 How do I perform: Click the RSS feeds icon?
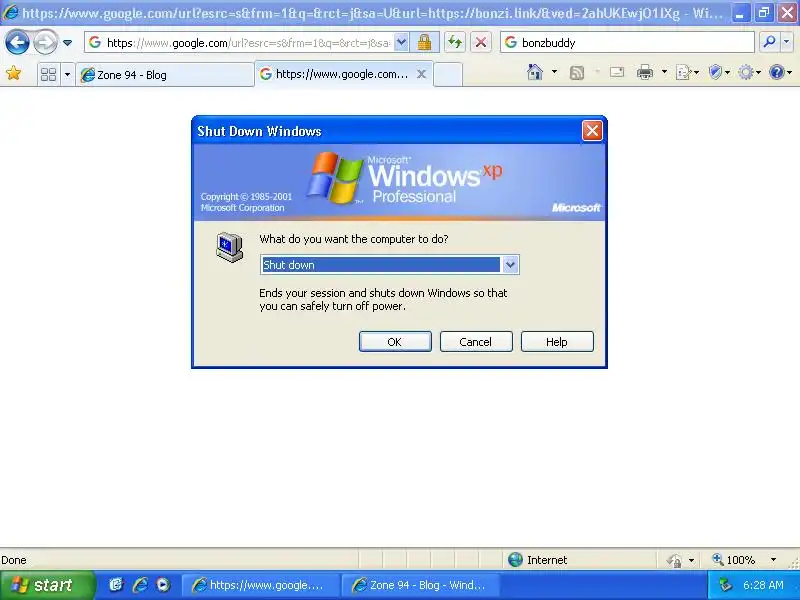click(577, 73)
